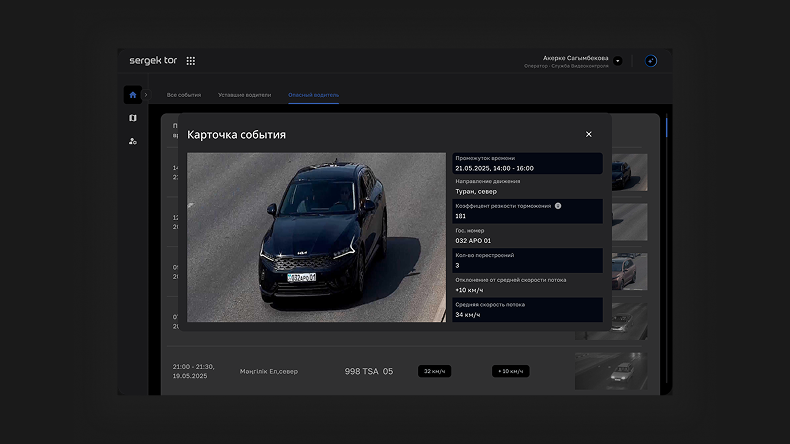Open the thumbnail for the 998 TSA 05 row

click(610, 371)
